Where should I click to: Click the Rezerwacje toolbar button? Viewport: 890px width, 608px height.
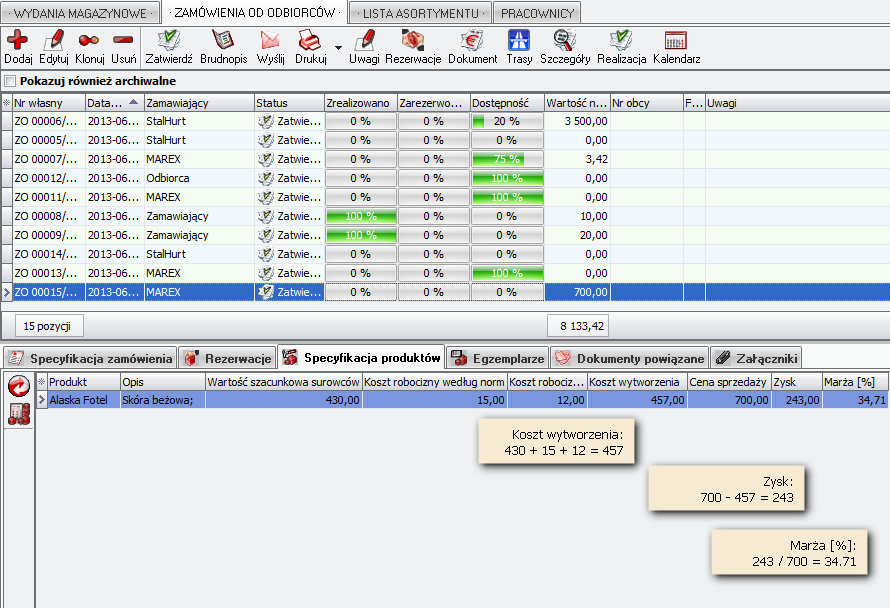pyautogui.click(x=413, y=46)
